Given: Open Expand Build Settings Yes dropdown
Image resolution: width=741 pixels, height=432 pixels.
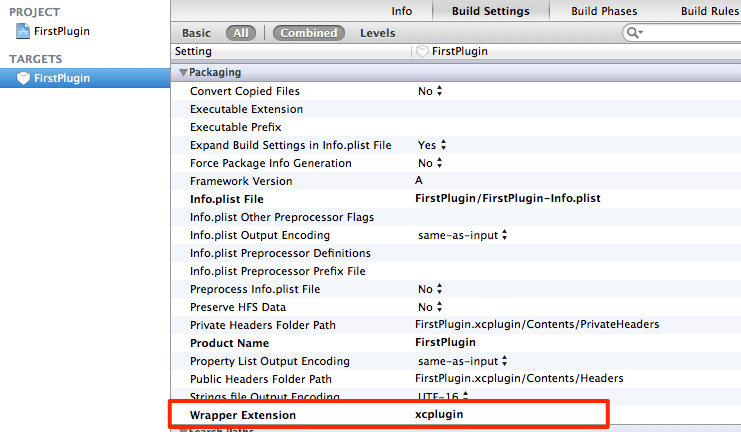Looking at the screenshot, I should (x=432, y=145).
